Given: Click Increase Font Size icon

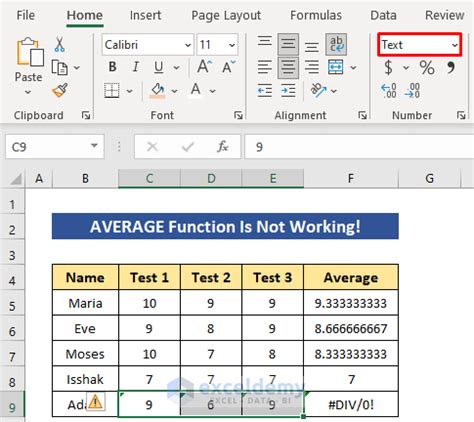Looking at the screenshot, I should [x=204, y=67].
